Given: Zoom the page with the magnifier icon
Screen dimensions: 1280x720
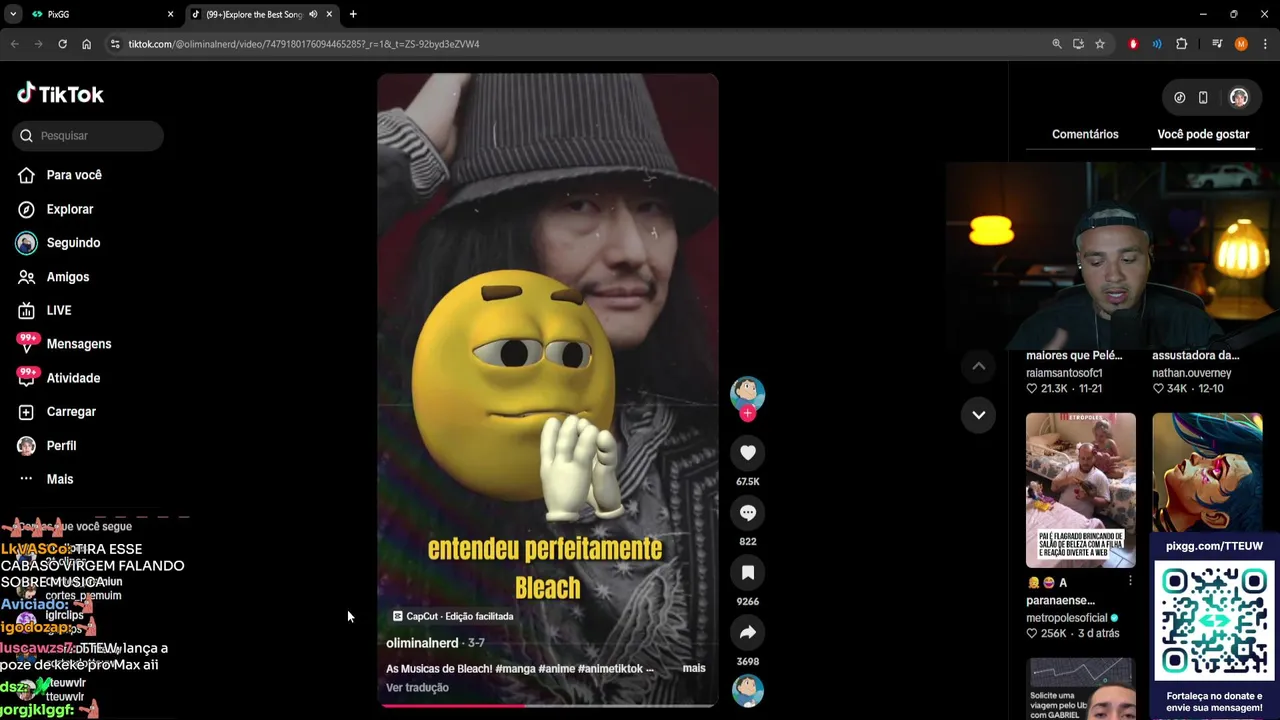Looking at the screenshot, I should (1057, 44).
